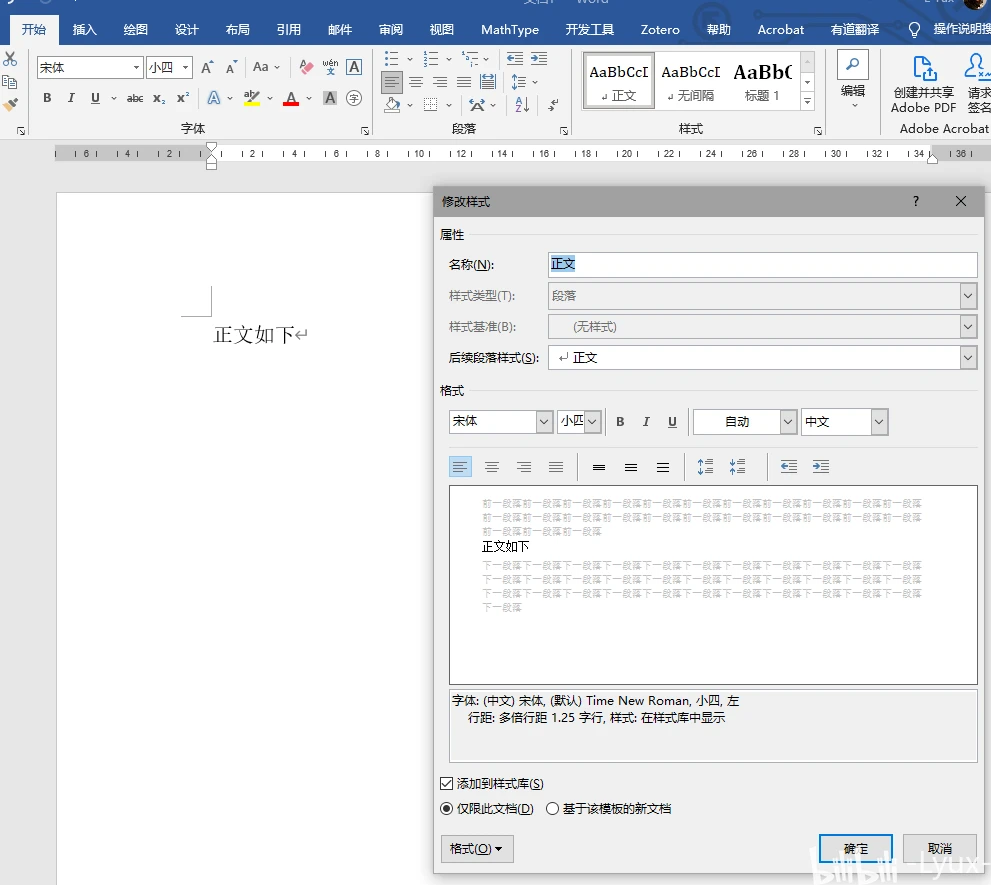Click the Enclose Characters icon
Screen dimensions: 991x885
[x=354, y=98]
